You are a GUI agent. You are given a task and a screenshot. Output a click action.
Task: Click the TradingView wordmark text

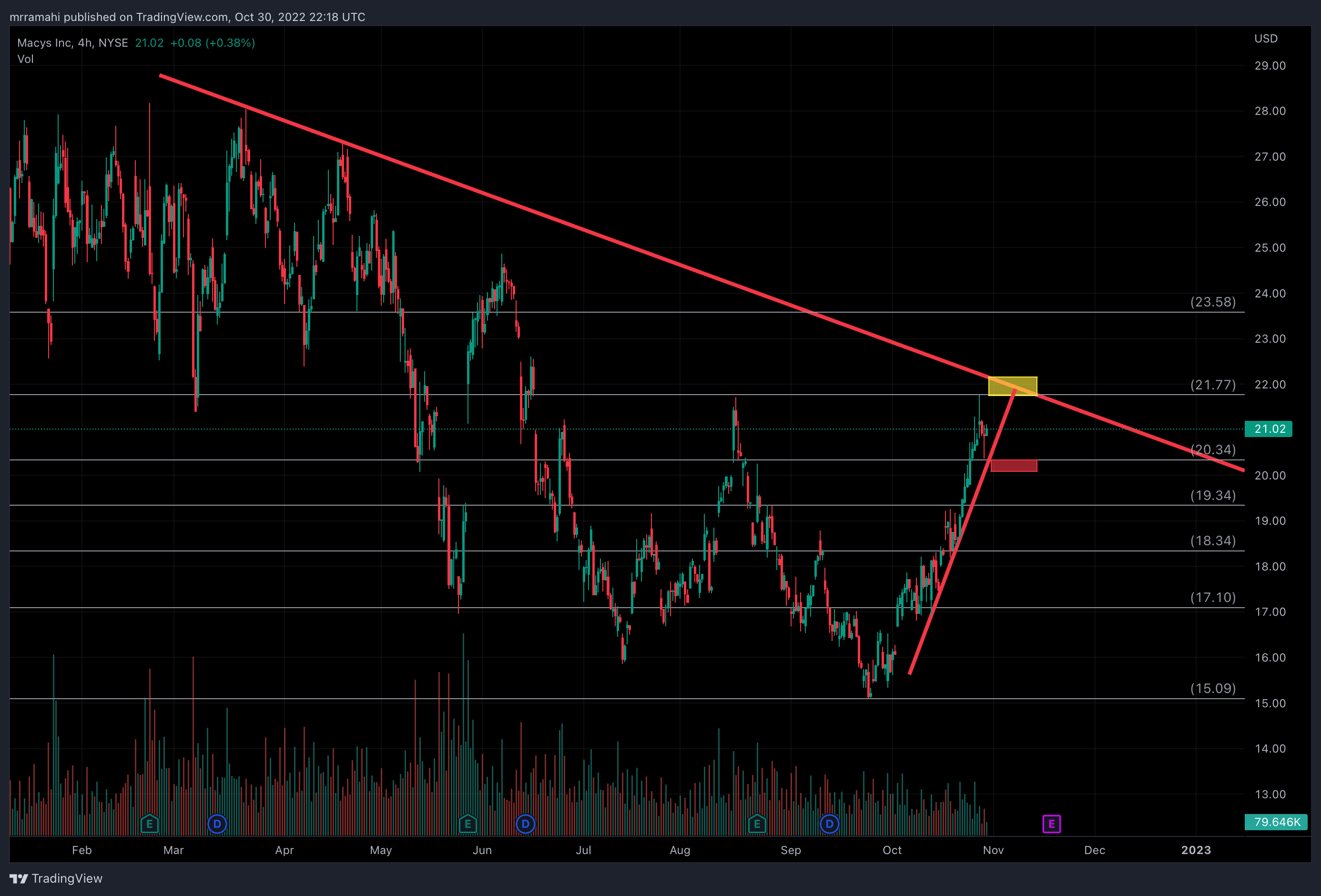click(x=67, y=878)
